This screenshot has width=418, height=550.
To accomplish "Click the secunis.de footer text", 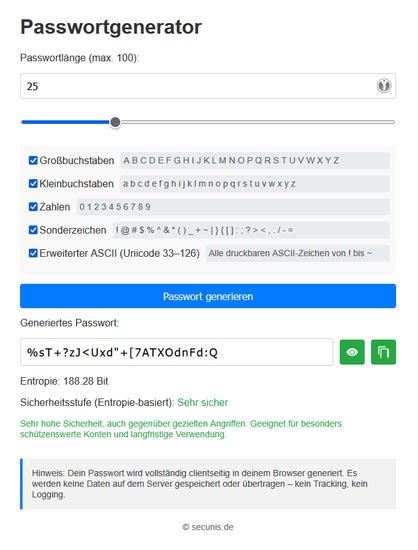I will pyautogui.click(x=208, y=527).
